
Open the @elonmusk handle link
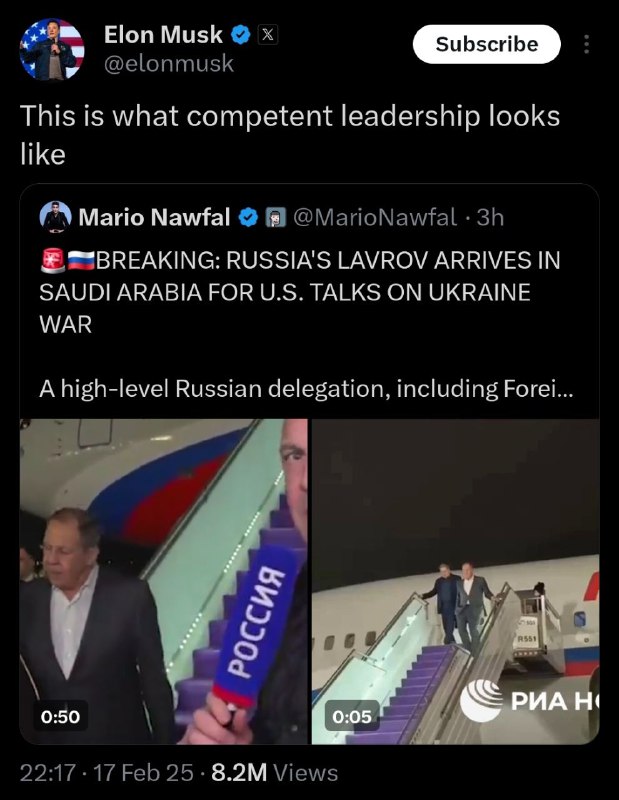pyautogui.click(x=169, y=64)
